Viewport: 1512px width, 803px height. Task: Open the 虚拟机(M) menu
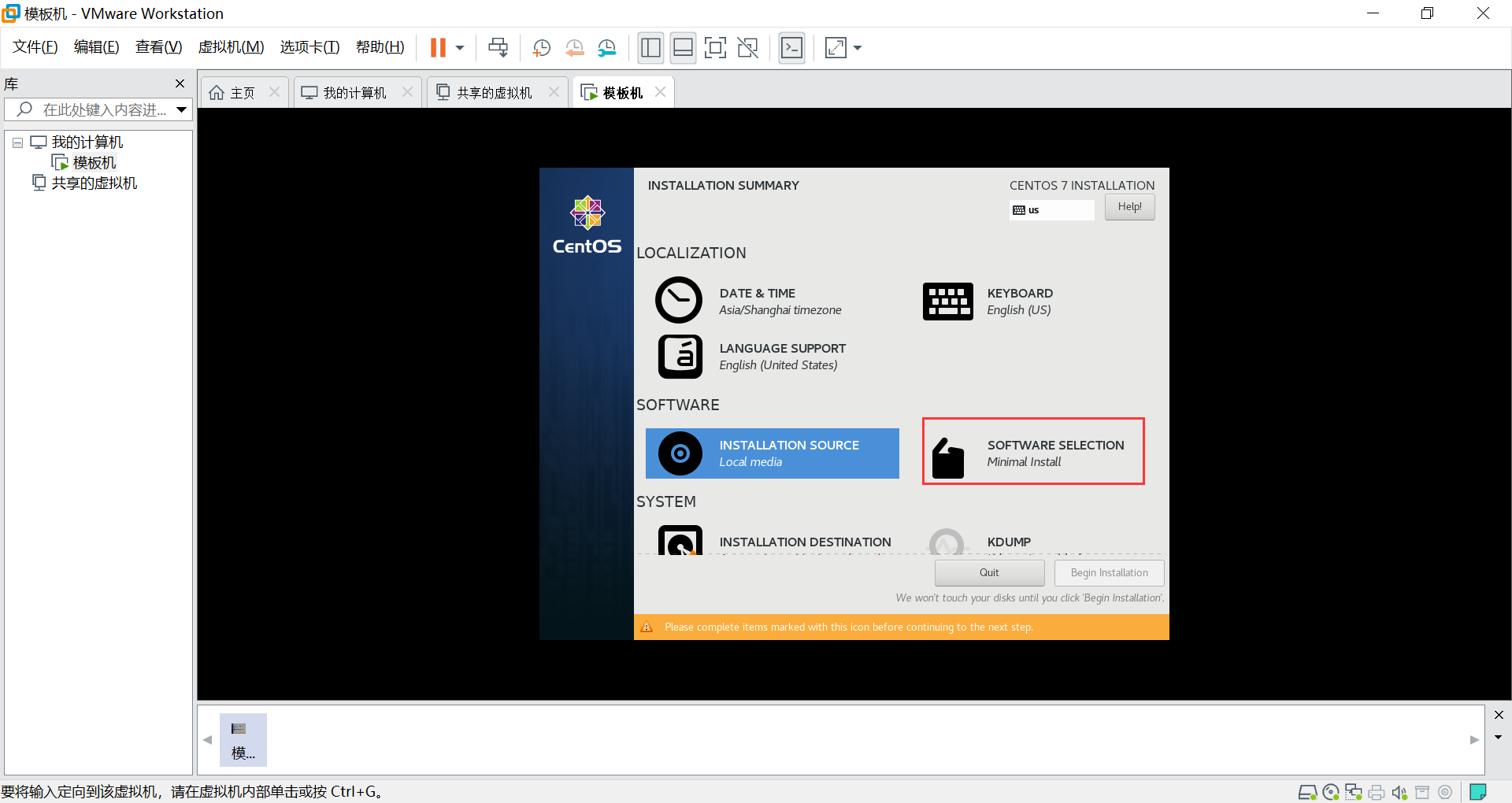click(x=231, y=47)
